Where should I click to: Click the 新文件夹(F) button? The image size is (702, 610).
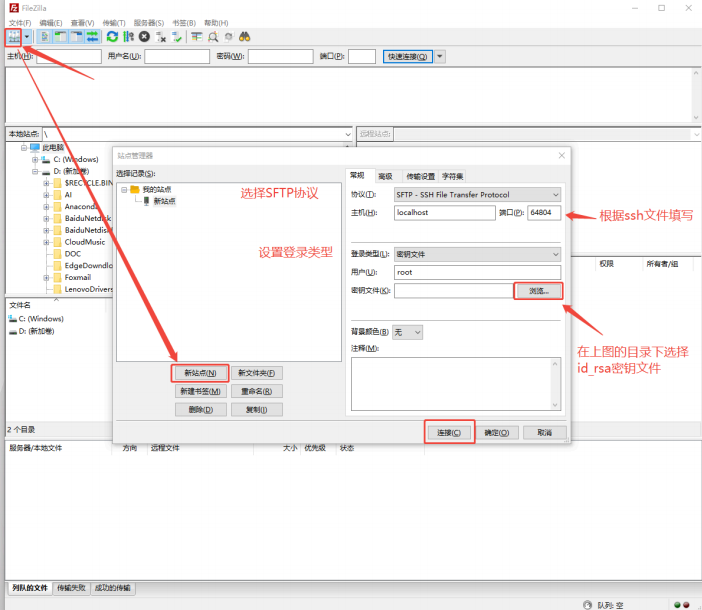(257, 373)
